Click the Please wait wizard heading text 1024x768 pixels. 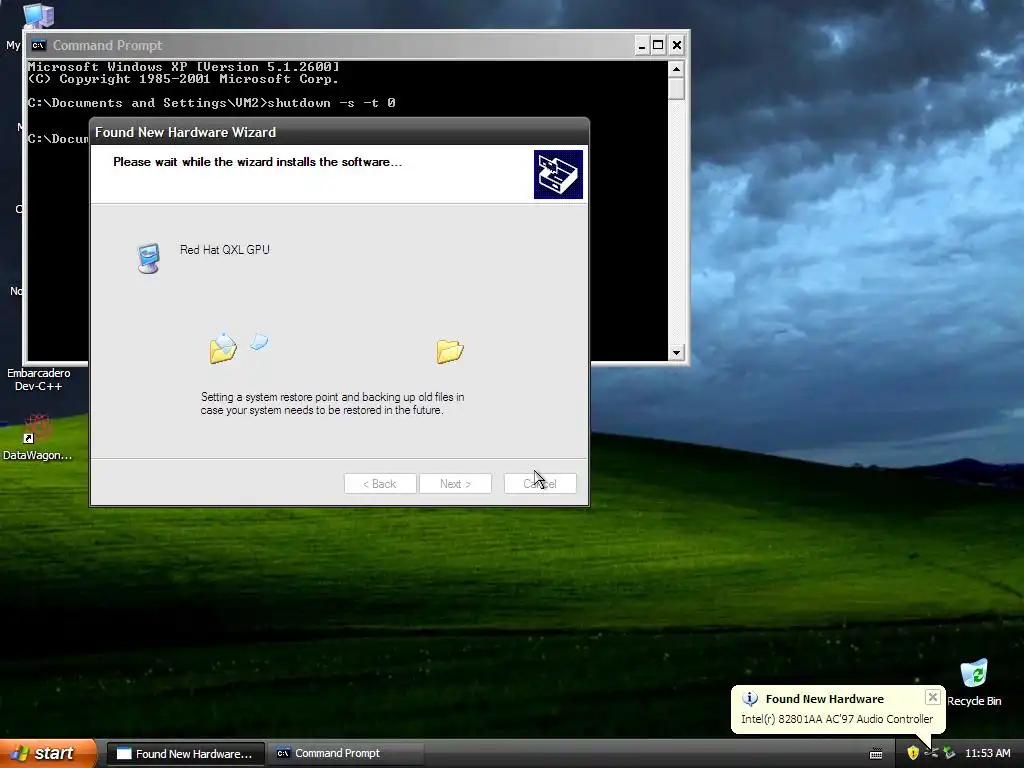[x=257, y=162]
